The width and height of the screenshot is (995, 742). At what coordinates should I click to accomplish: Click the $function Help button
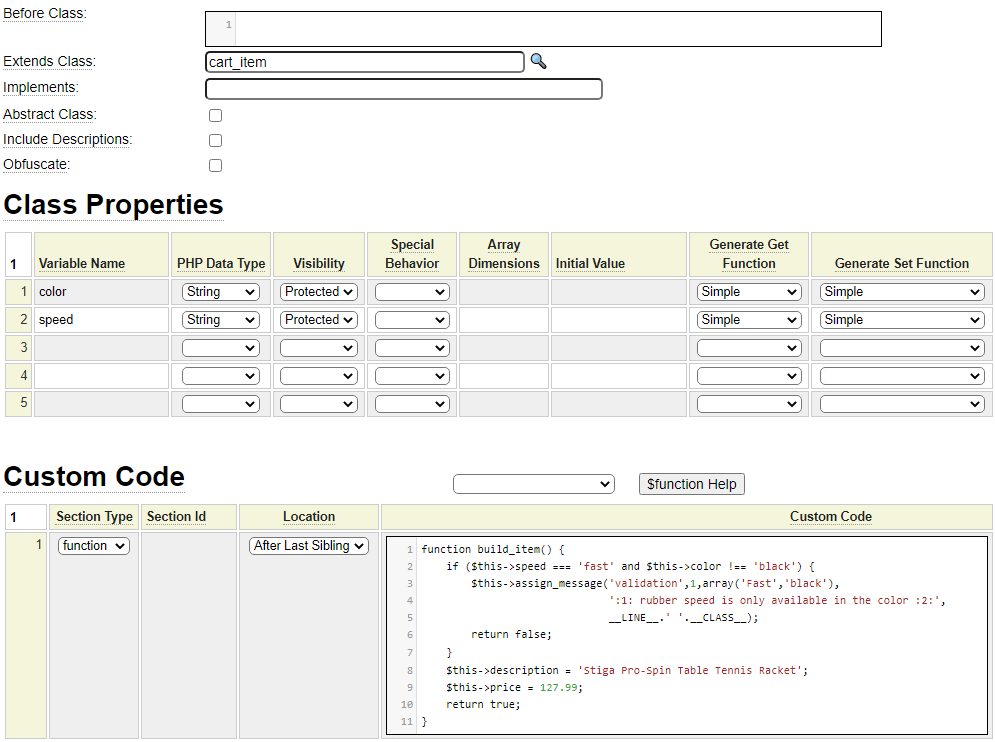691,484
